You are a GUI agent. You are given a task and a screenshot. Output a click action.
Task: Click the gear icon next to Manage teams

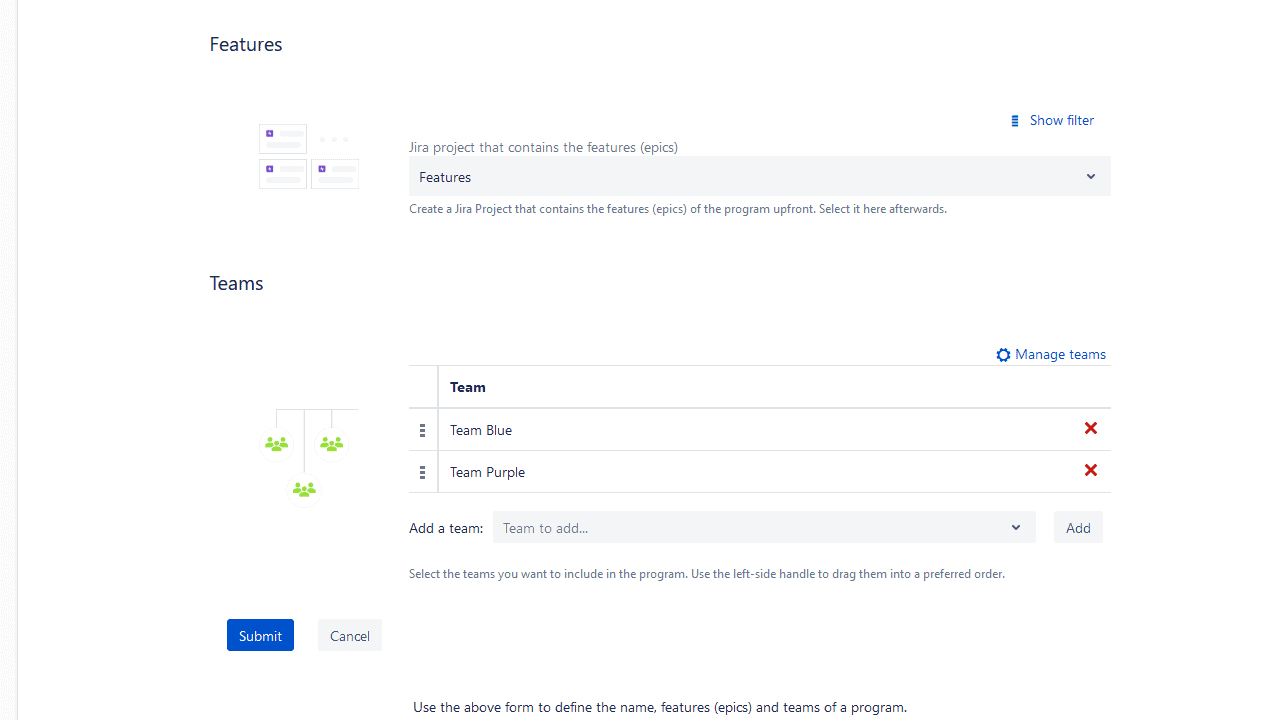(x=1003, y=354)
